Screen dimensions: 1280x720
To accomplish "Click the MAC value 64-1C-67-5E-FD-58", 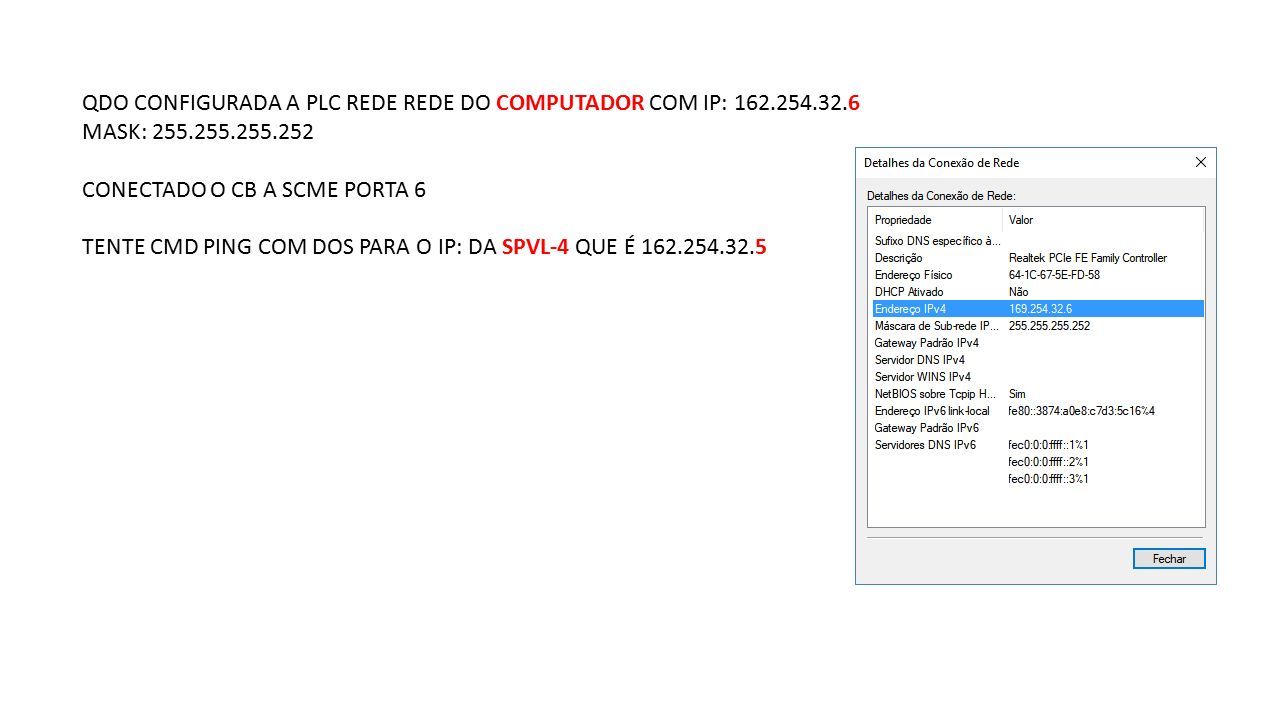I will [x=1054, y=275].
